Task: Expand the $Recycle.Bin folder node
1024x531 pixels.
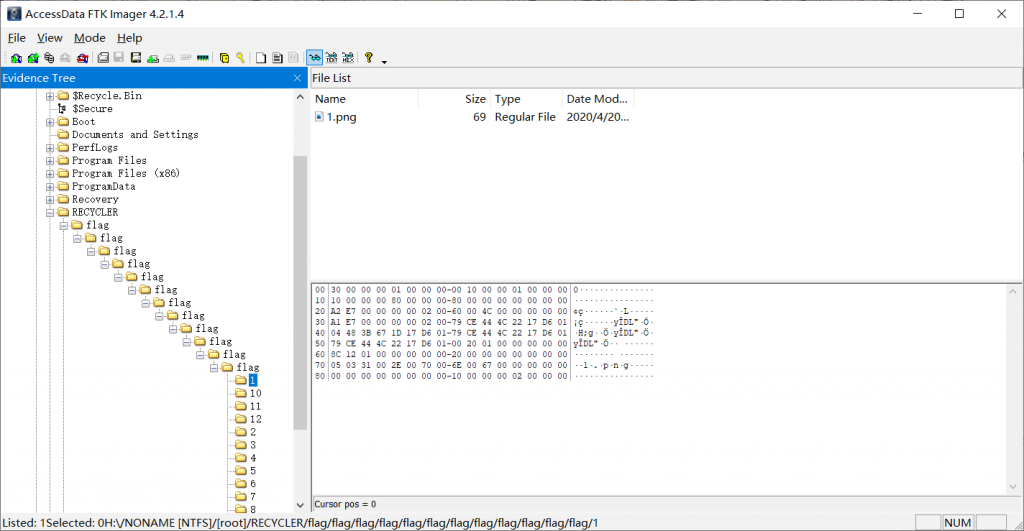Action: (50, 96)
